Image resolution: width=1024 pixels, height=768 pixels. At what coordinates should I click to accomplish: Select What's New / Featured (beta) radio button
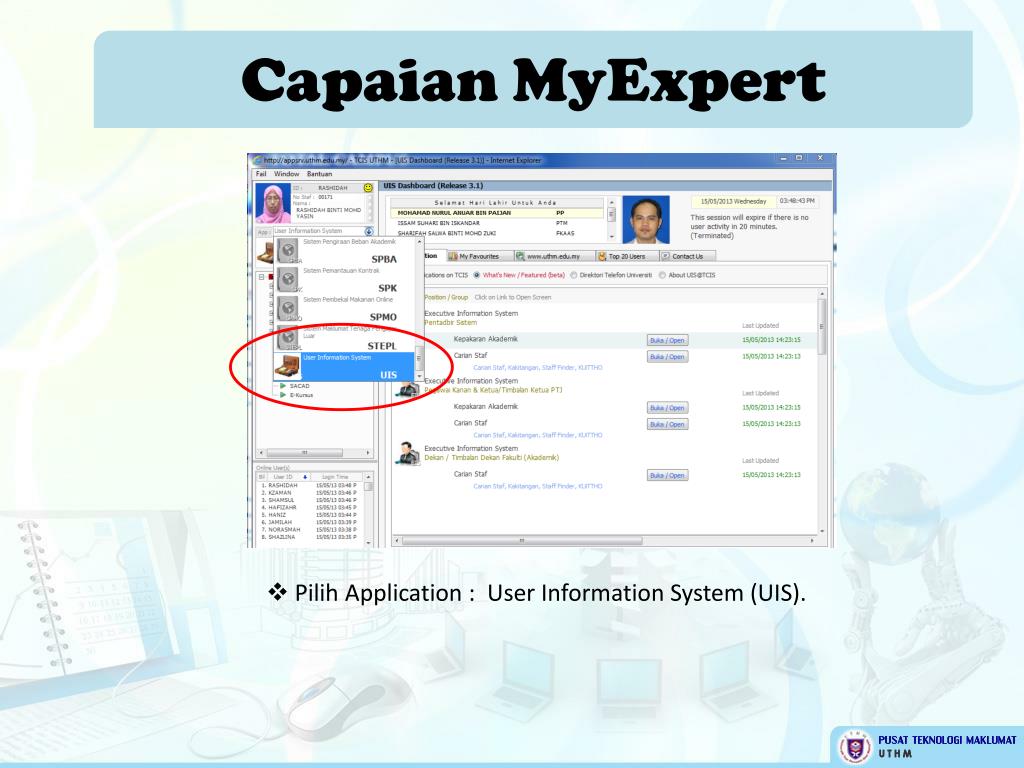[x=477, y=276]
